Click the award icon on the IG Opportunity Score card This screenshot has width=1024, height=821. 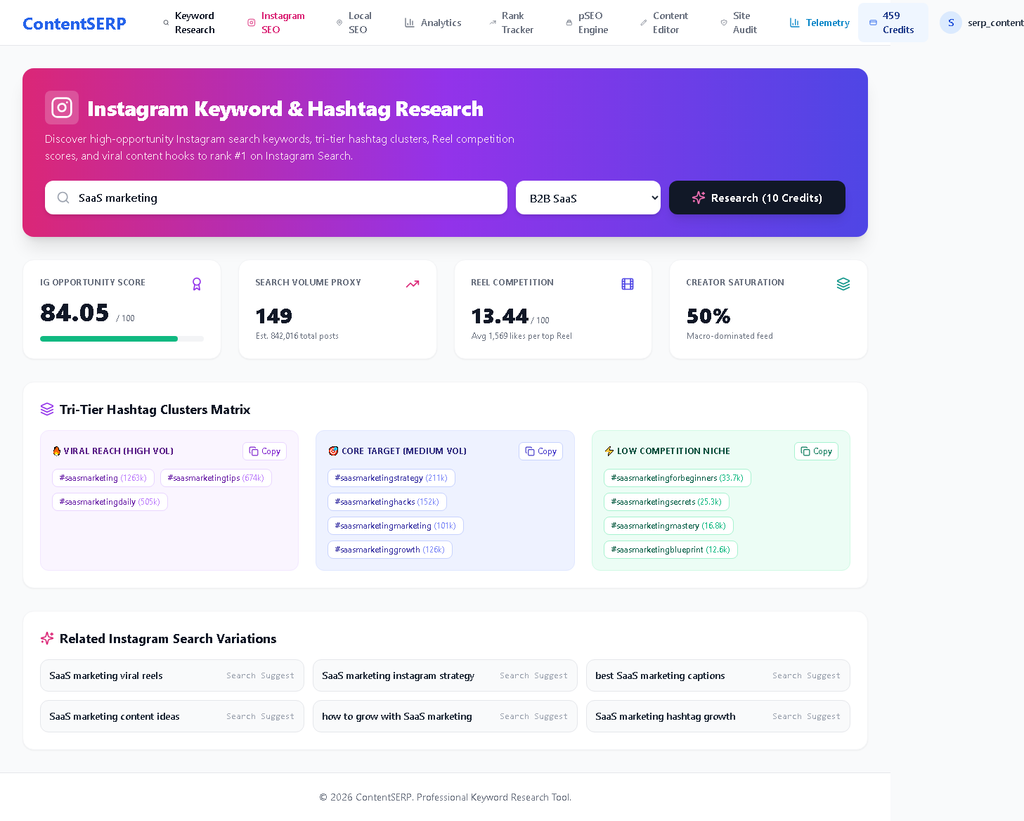click(197, 284)
